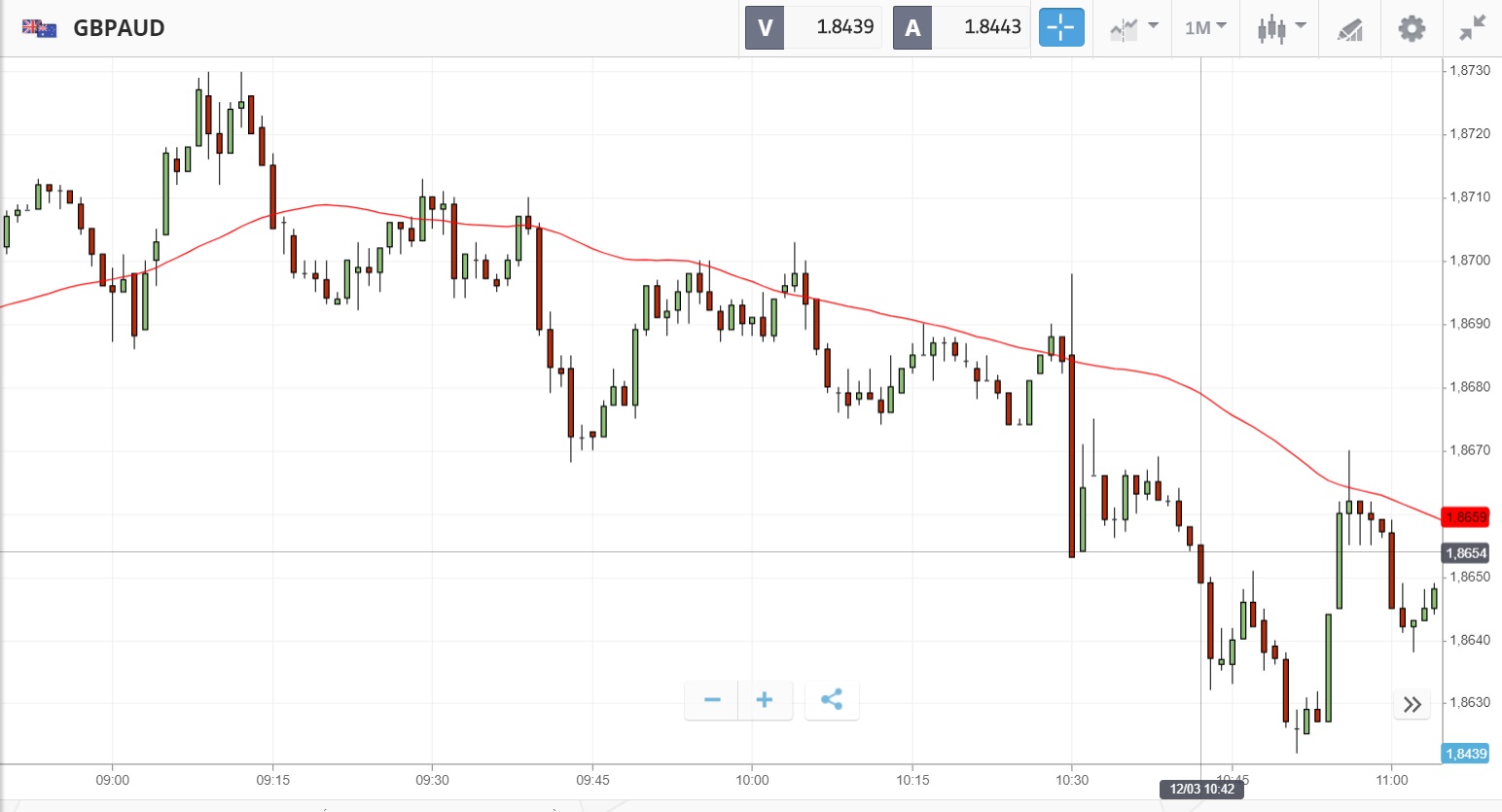Click the GBPAUD flag icon
This screenshot has height=812, width=1502.
tap(40, 27)
